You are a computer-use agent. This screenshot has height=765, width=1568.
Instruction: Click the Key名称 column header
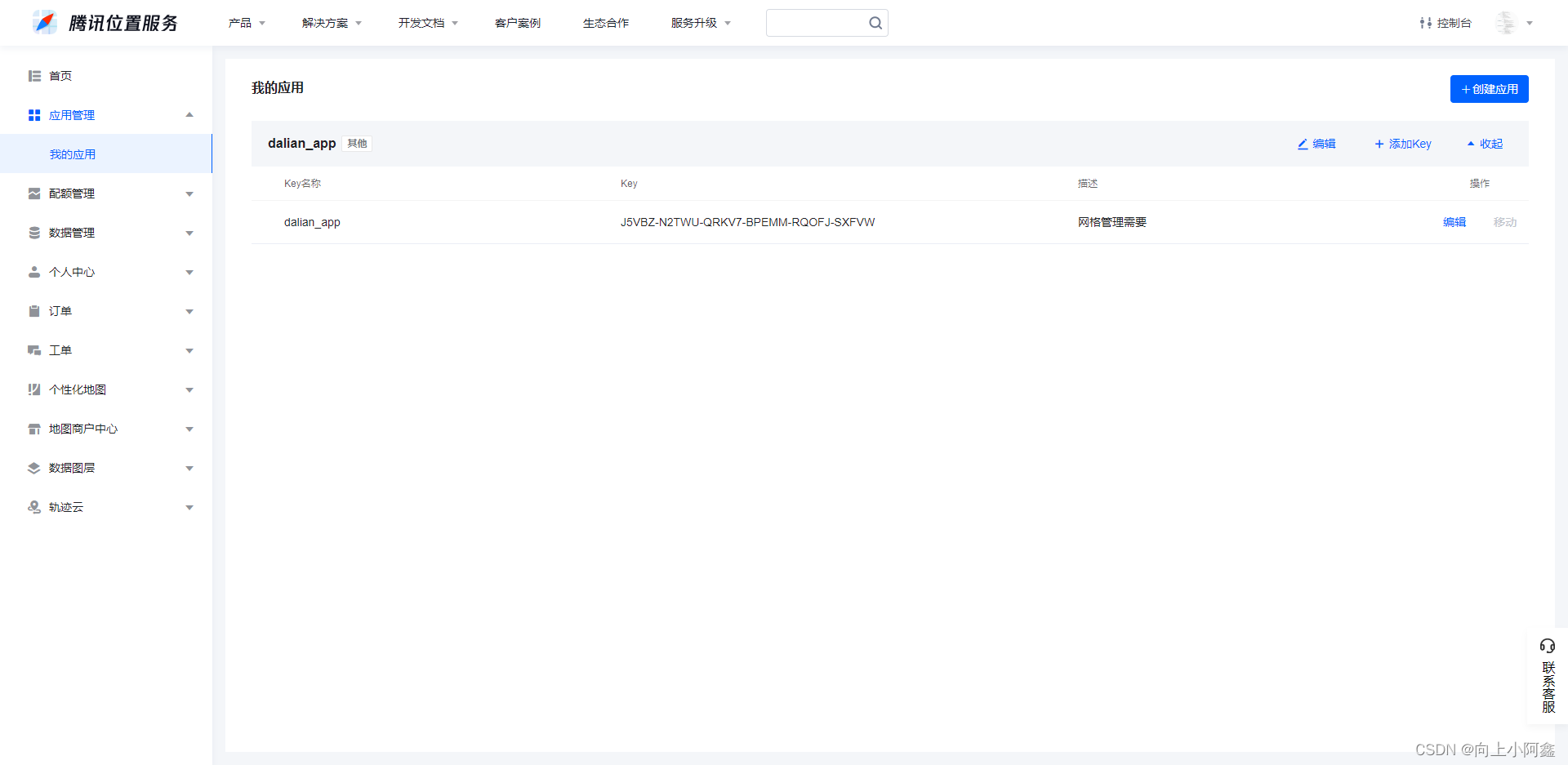[x=302, y=184]
